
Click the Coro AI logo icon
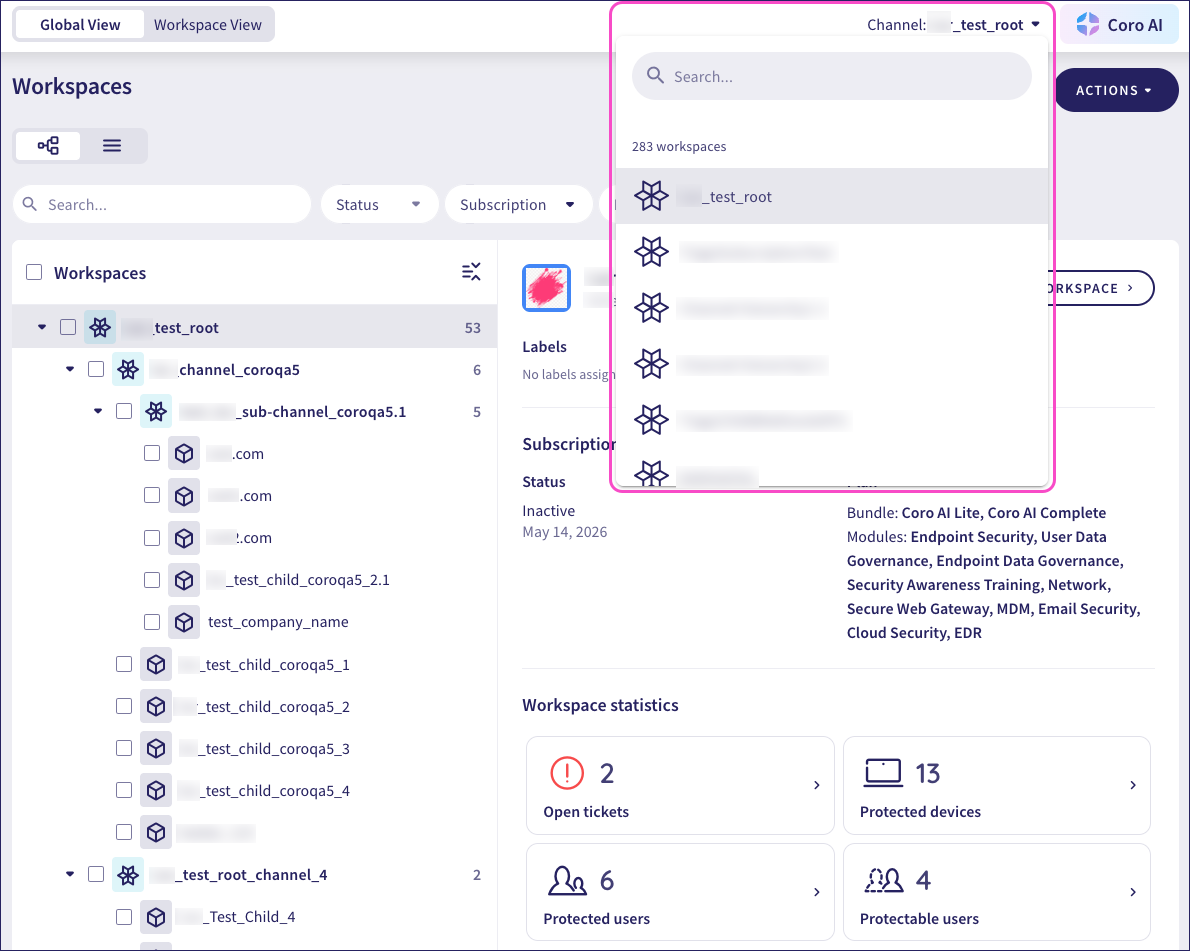click(x=1088, y=24)
